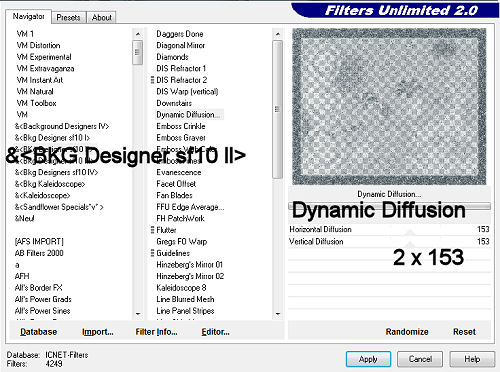Screen dimensions: 500x372
Task: Reset the filter settings
Action: tap(464, 332)
